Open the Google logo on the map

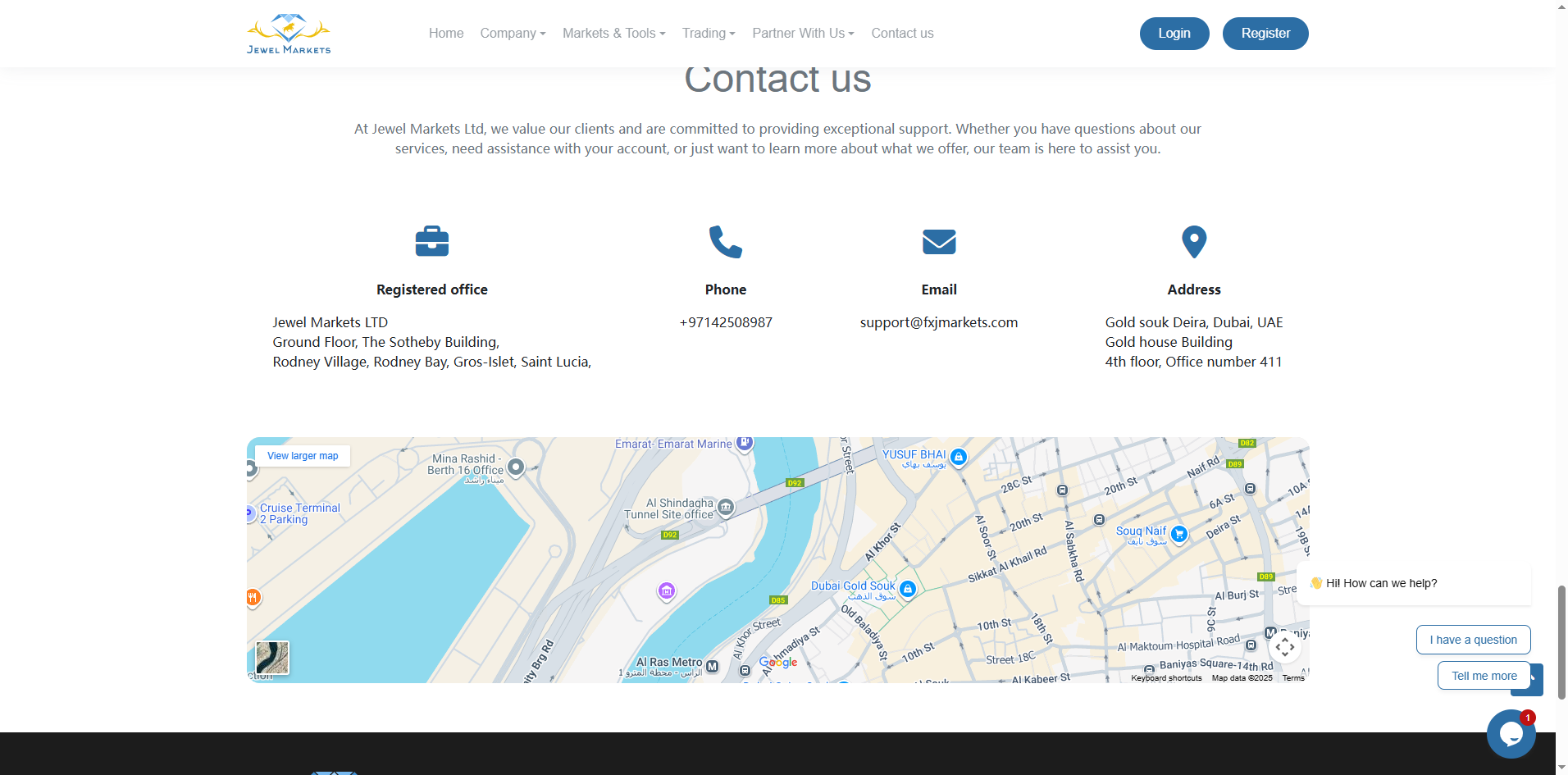(x=778, y=662)
